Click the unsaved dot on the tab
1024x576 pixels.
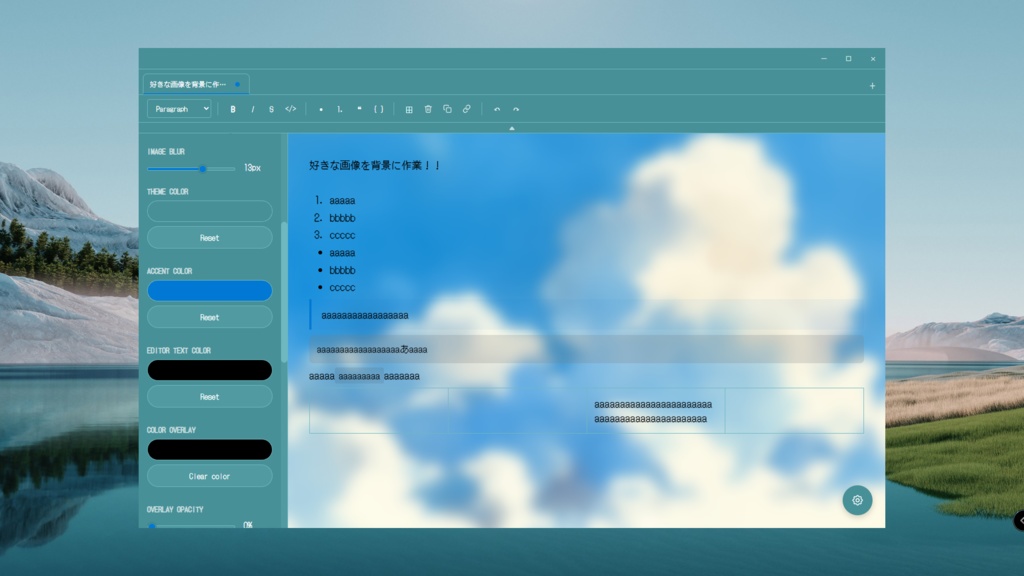pyautogui.click(x=238, y=84)
